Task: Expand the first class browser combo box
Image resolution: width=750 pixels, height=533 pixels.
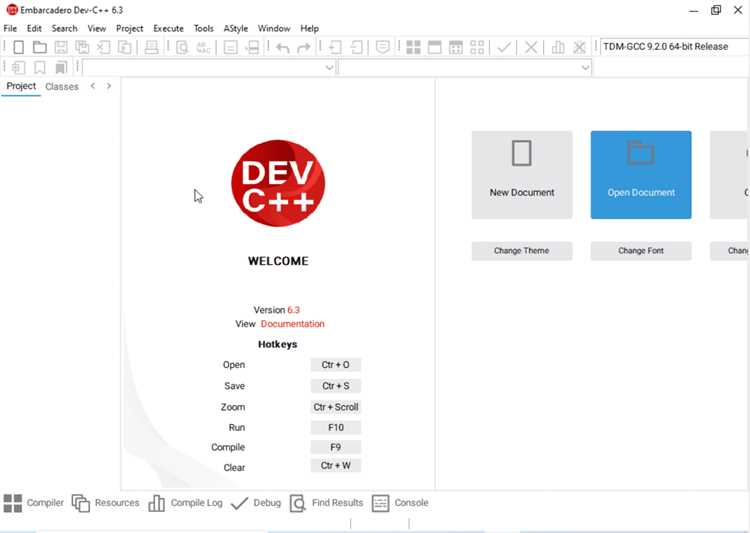Action: [x=209, y=67]
